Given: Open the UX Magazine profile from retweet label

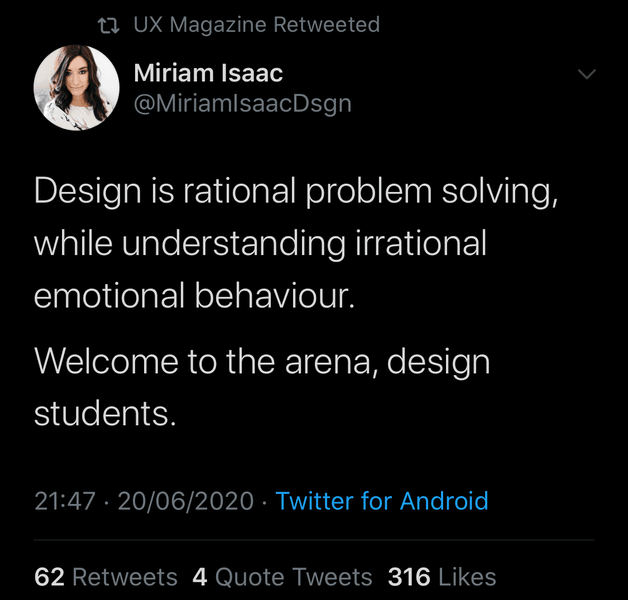Looking at the screenshot, I should [x=203, y=25].
